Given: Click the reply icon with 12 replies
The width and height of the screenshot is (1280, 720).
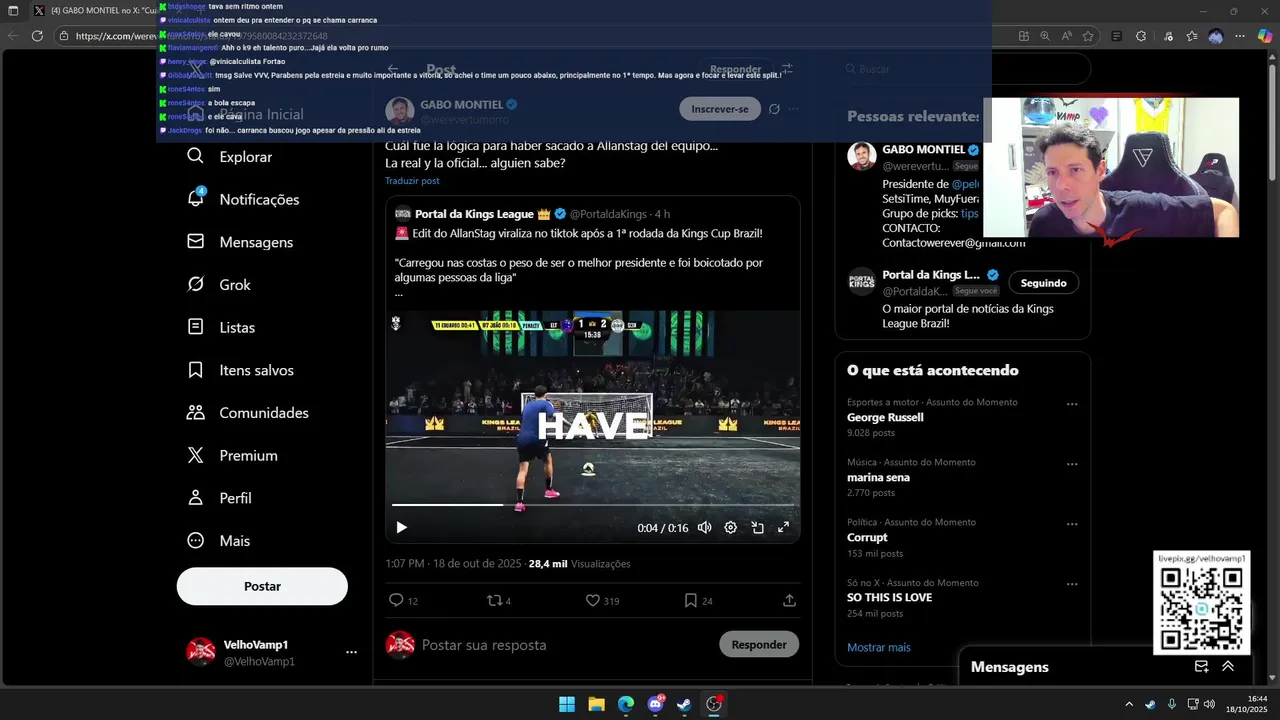Looking at the screenshot, I should tap(396, 600).
